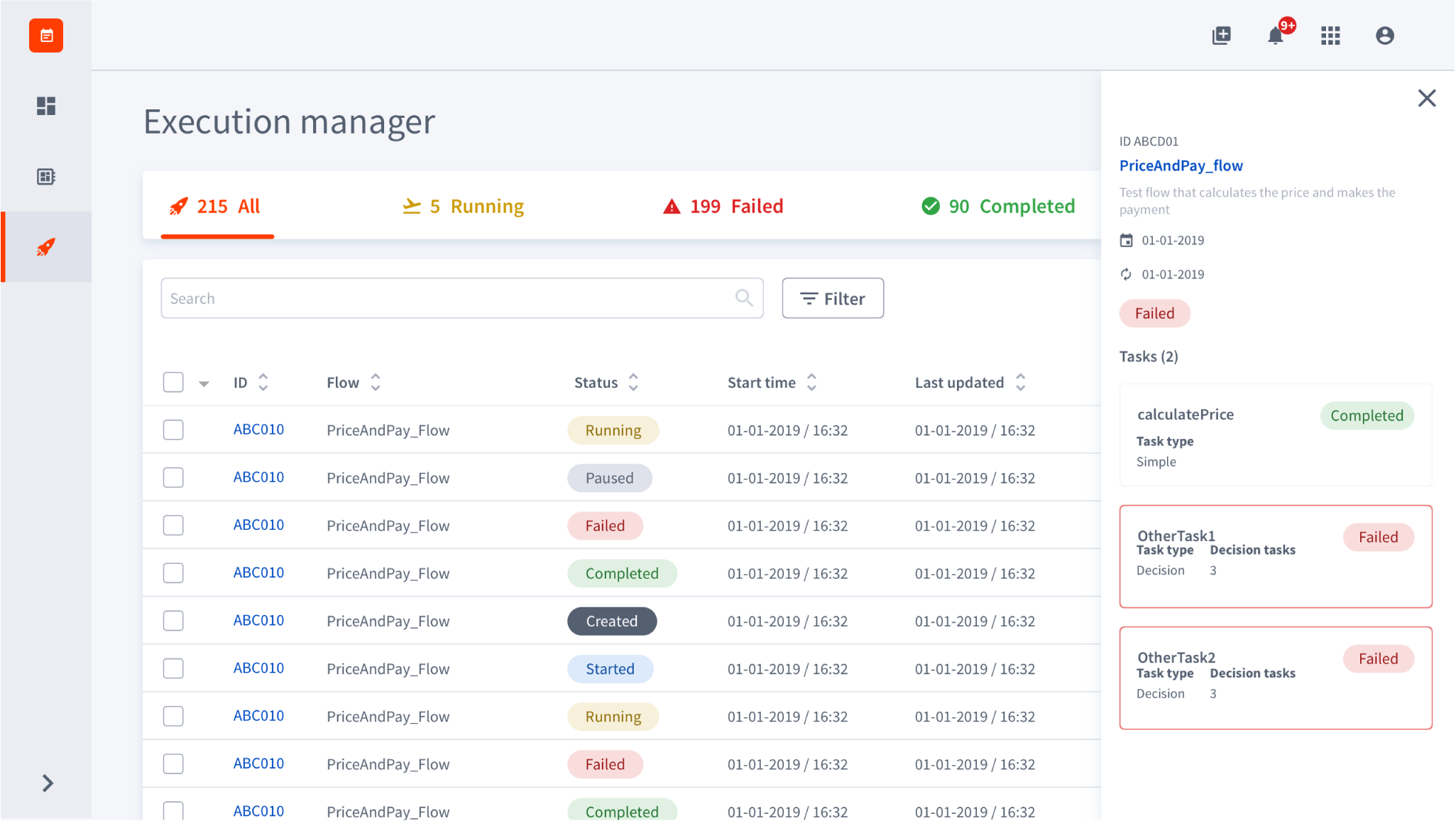The width and height of the screenshot is (1456, 821).
Task: Toggle the select-all header checkbox
Action: tap(173, 382)
